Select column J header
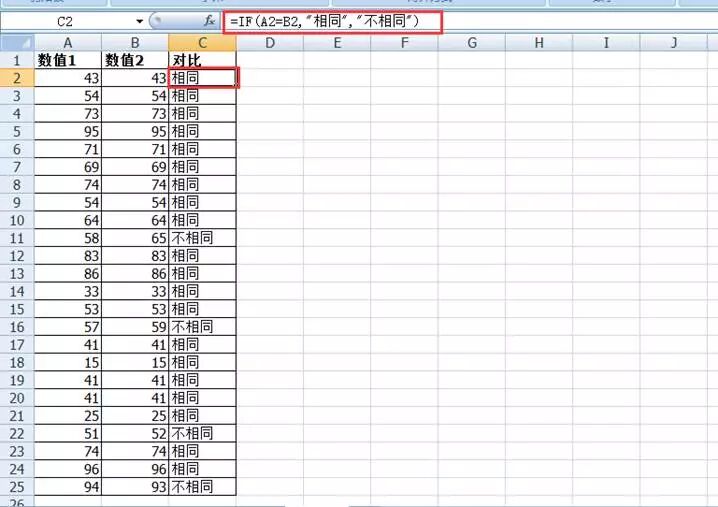 674,43
